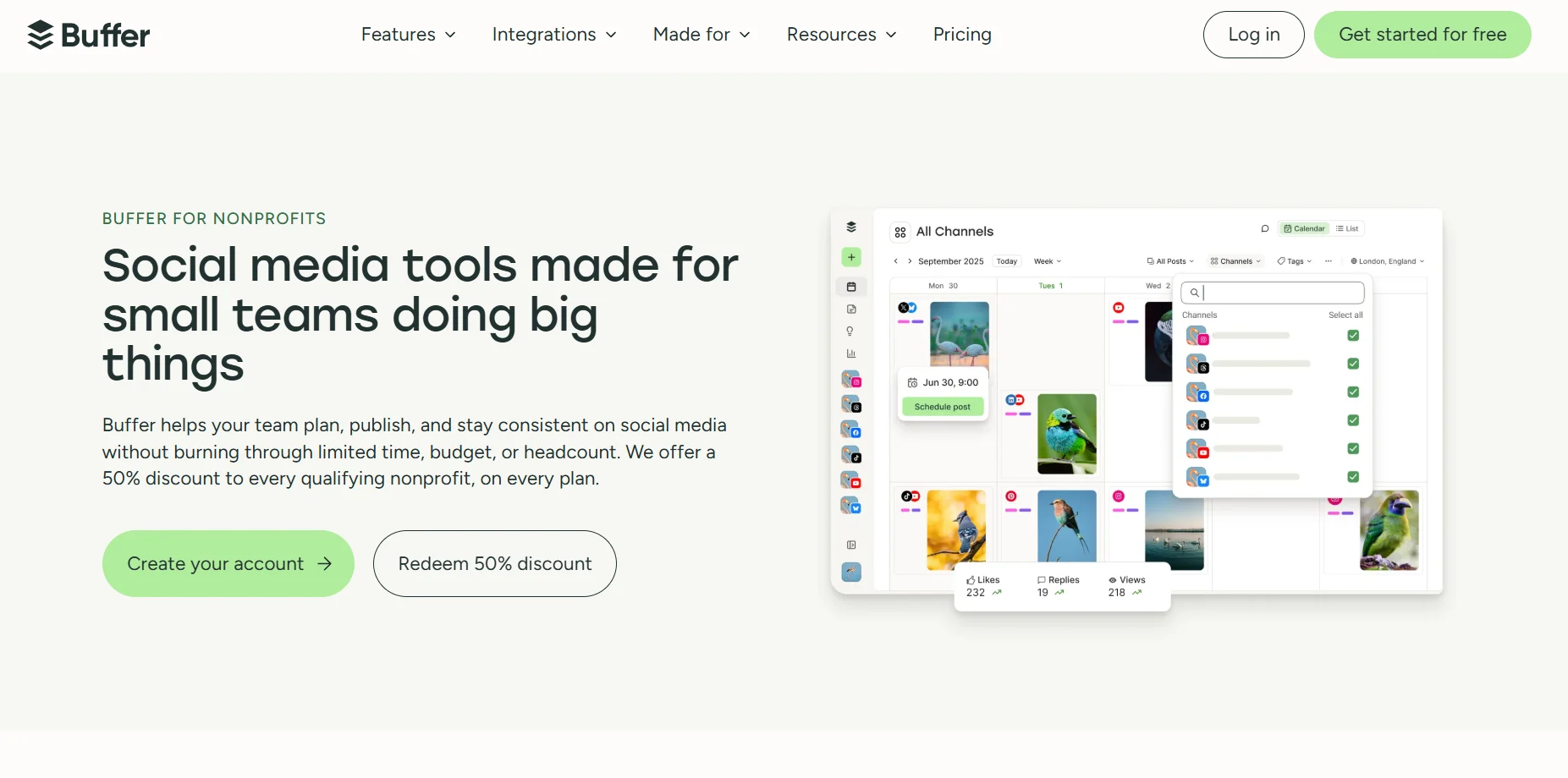Select the TikTok channel avatar in sidebar
The height and width of the screenshot is (778, 1568).
click(x=851, y=455)
